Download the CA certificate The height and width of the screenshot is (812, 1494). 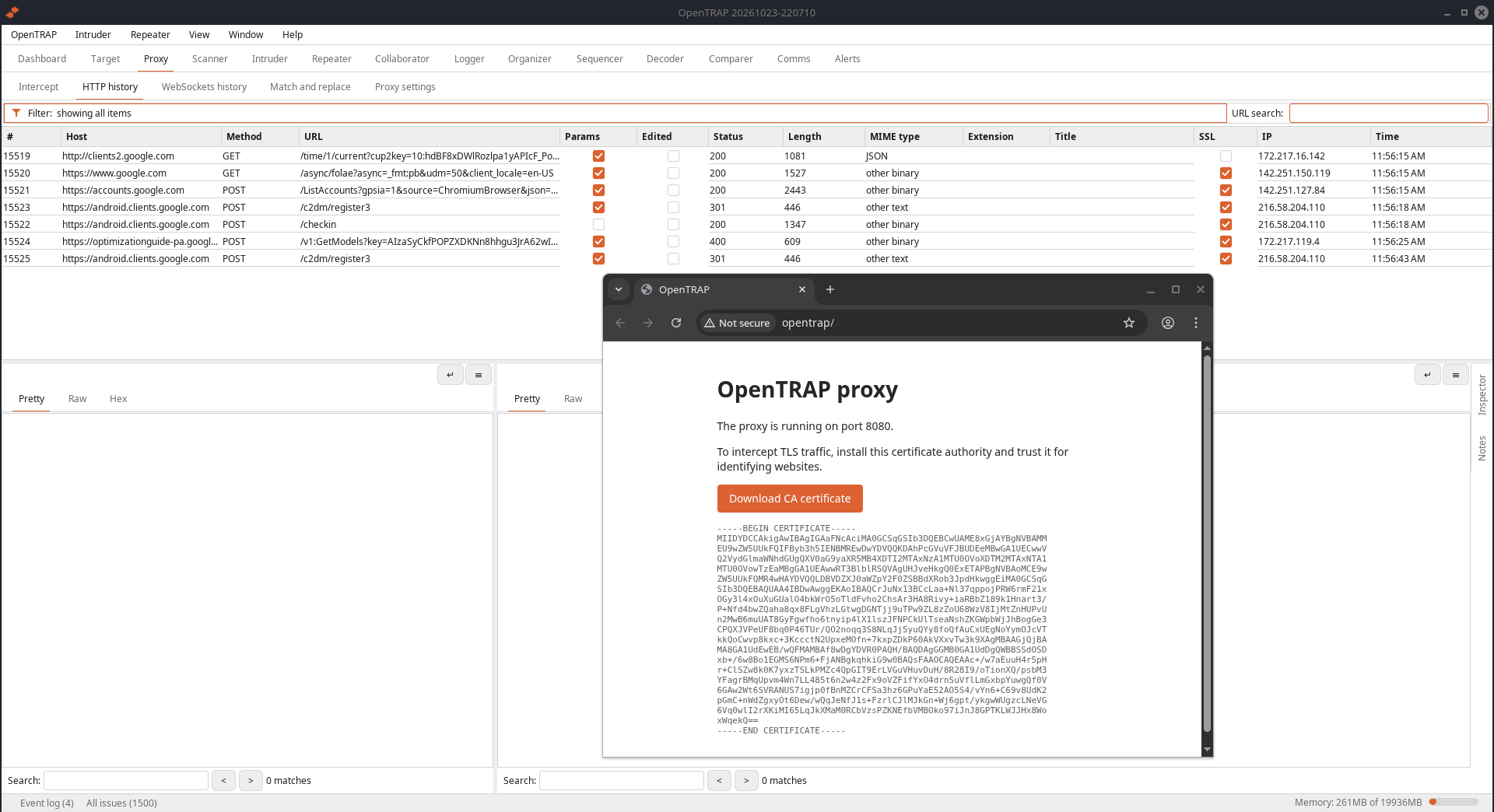pos(790,499)
